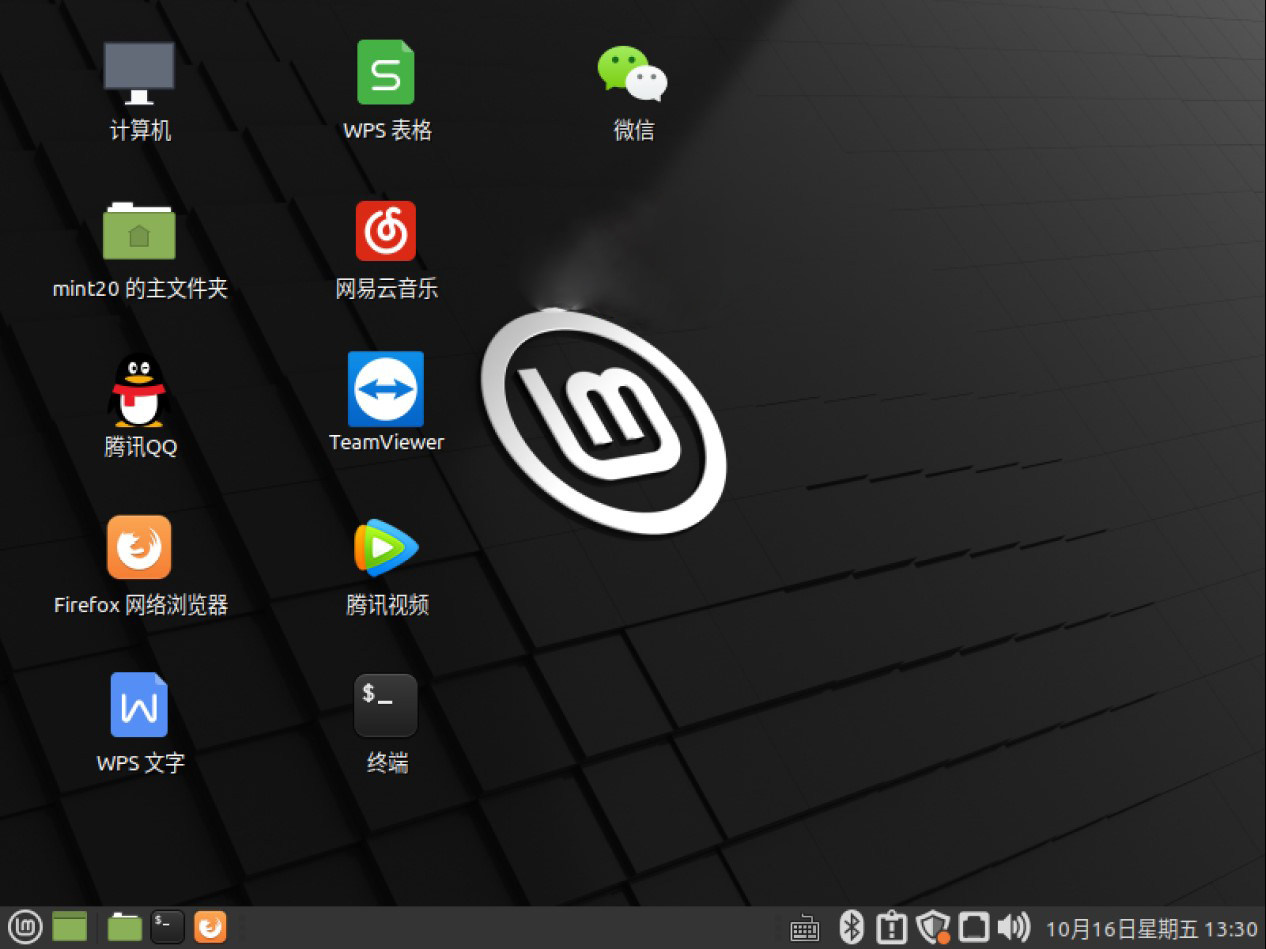The image size is (1266, 949).
Task: Open the update manager shield icon
Action: pos(933,927)
